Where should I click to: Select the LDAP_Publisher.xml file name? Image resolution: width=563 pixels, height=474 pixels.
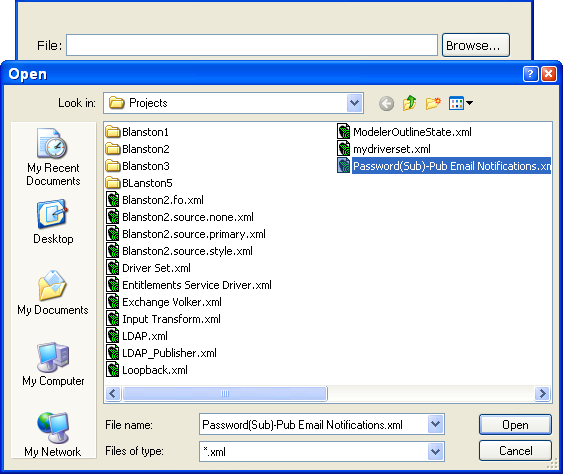(x=169, y=353)
